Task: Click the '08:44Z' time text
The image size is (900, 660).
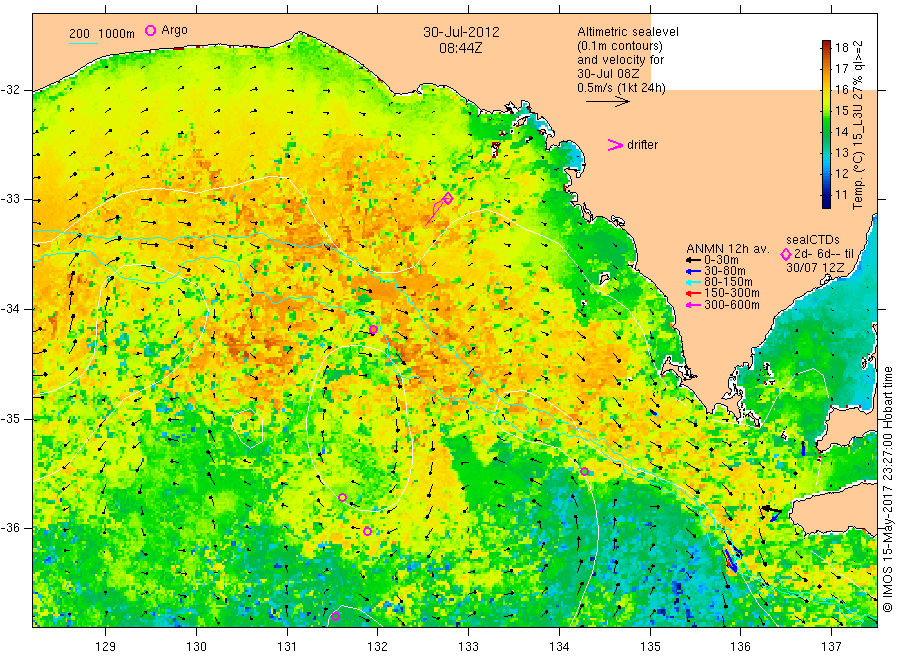Action: tap(461, 48)
